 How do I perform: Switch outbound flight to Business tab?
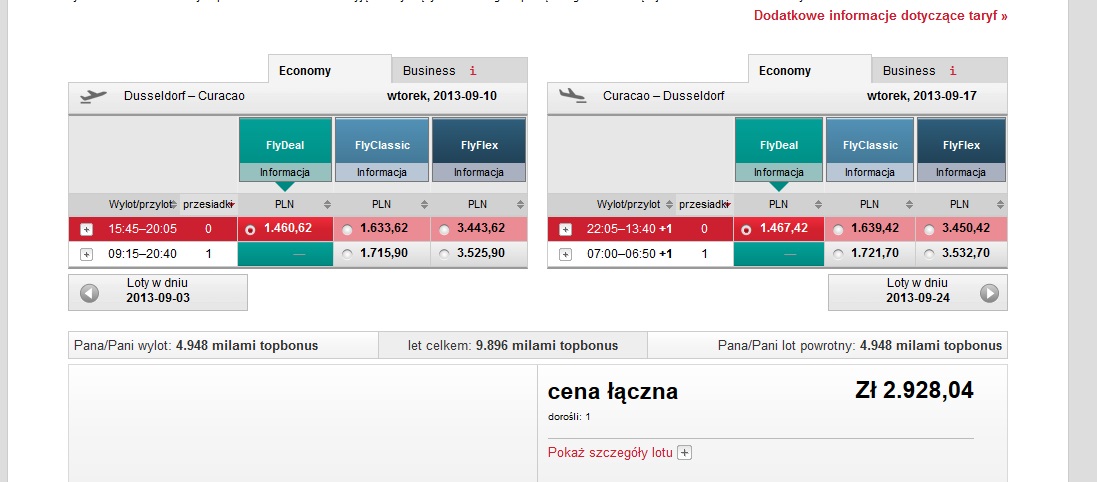(x=458, y=71)
